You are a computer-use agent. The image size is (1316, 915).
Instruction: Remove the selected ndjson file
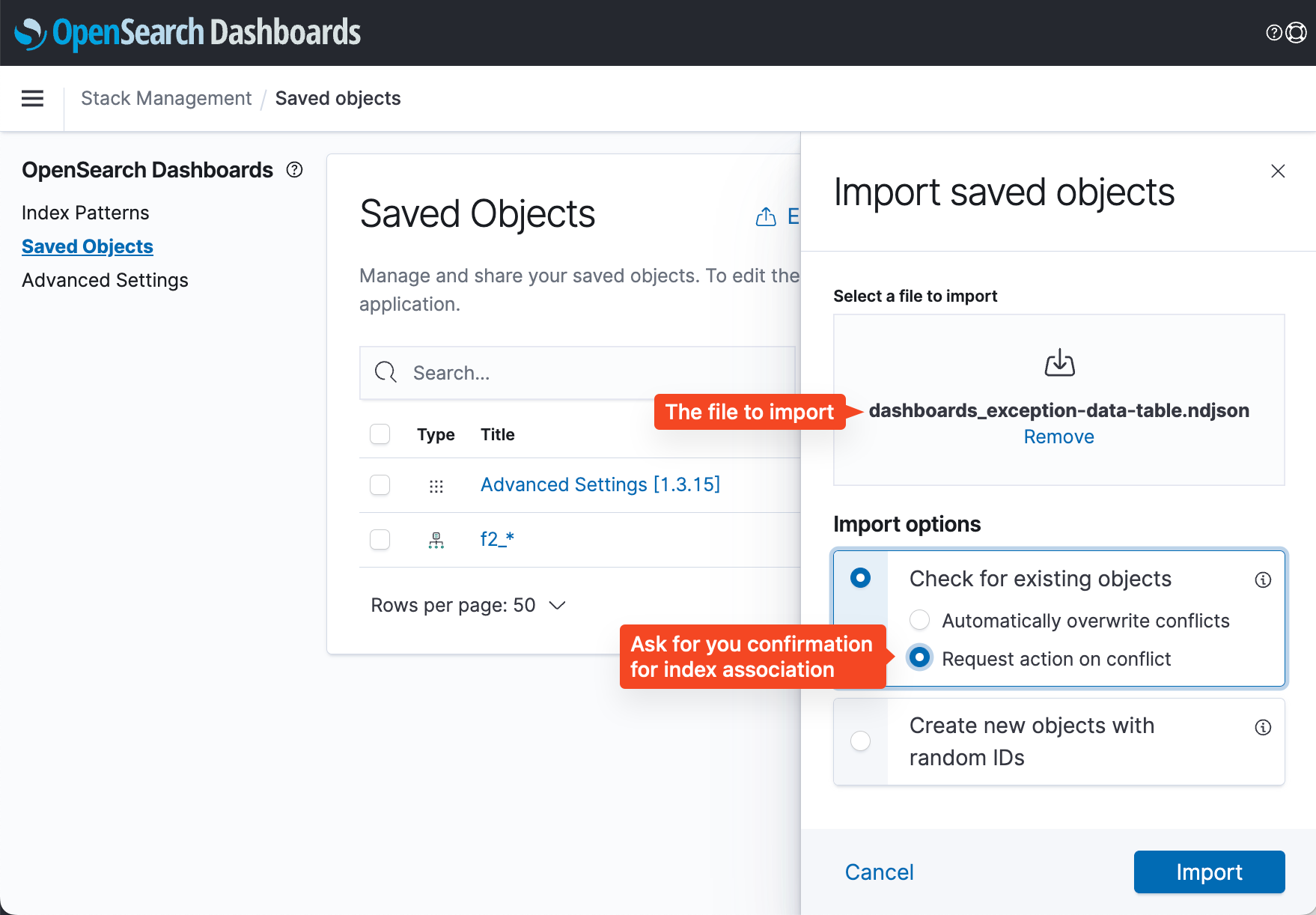click(x=1058, y=437)
